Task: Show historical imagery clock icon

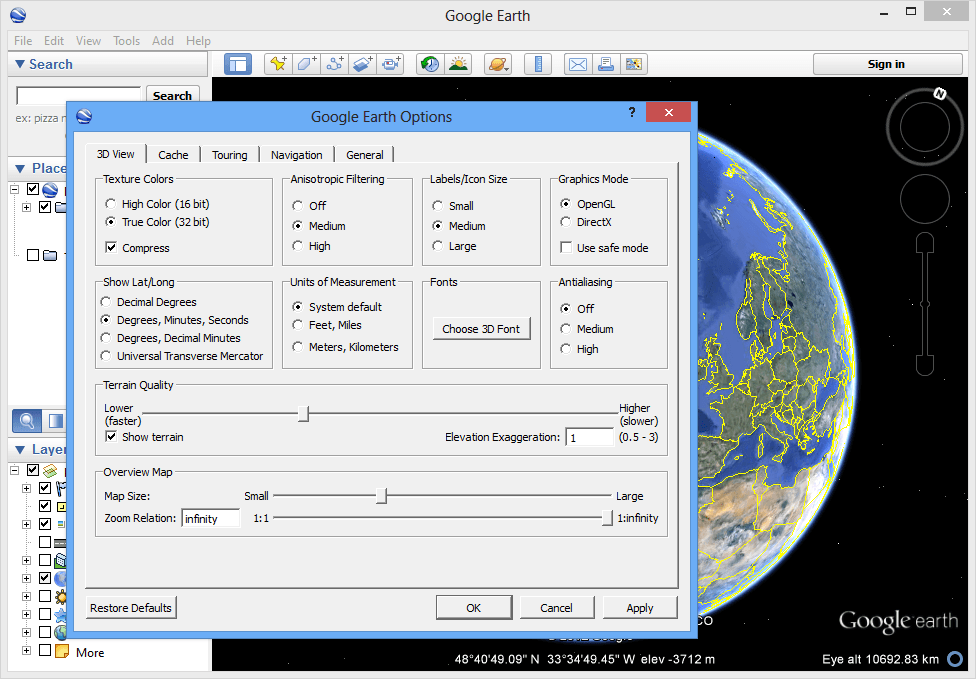Action: [x=430, y=64]
